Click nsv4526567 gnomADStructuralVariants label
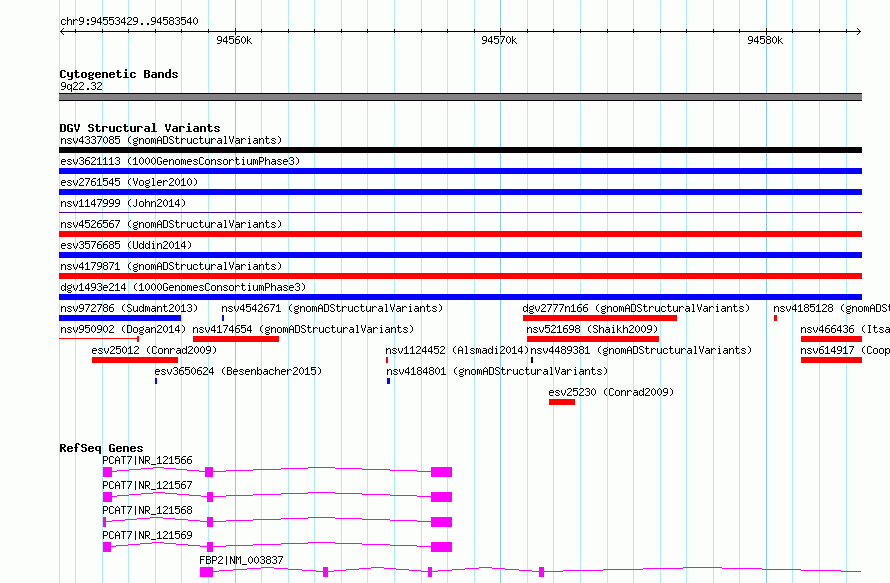Image resolution: width=890 pixels, height=583 pixels. pyautogui.click(x=171, y=224)
